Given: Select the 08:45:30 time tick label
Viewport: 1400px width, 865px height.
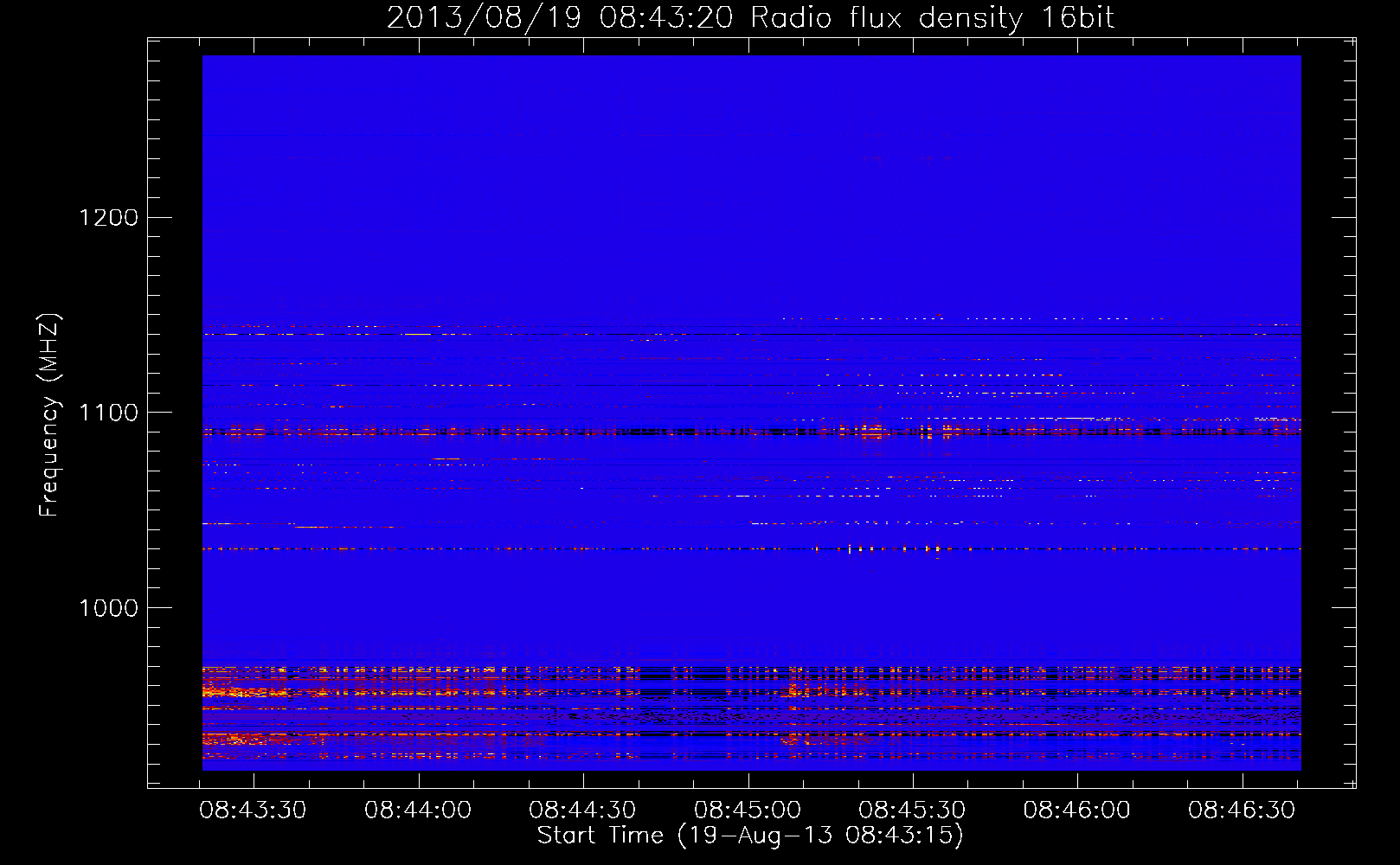Looking at the screenshot, I should [x=912, y=811].
